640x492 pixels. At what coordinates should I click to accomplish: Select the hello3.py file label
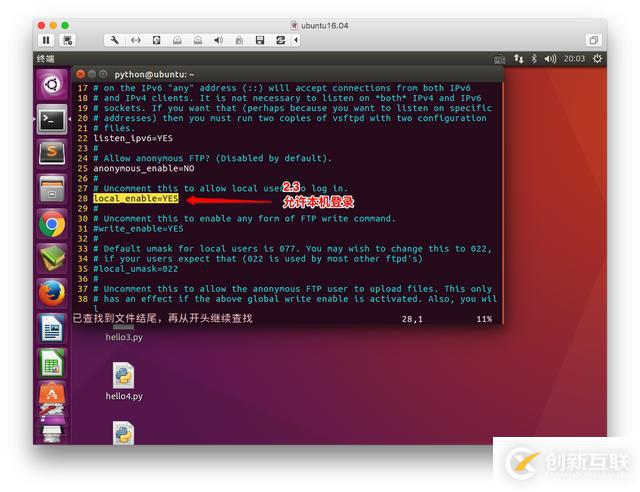click(124, 337)
